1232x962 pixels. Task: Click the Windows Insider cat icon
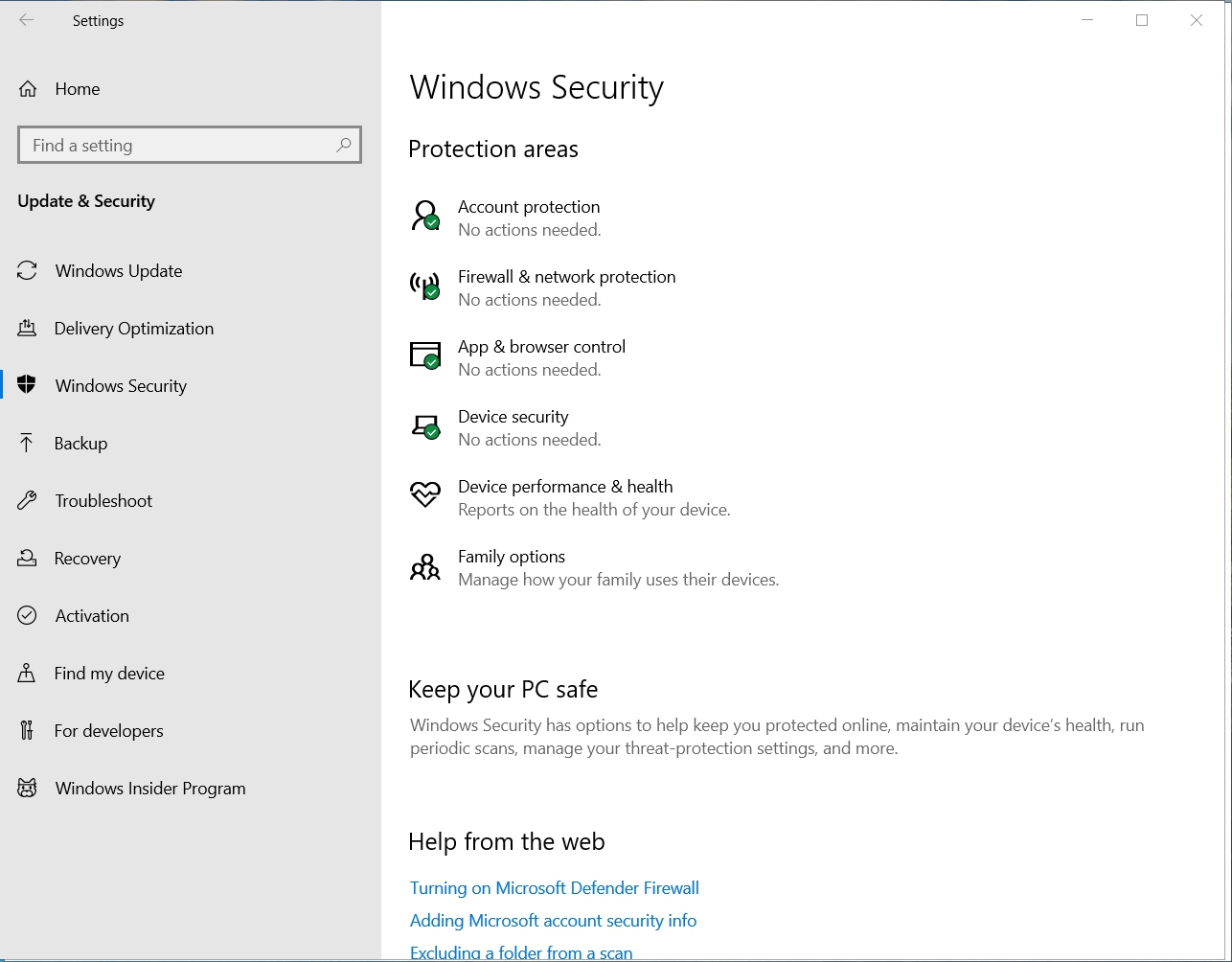27,788
